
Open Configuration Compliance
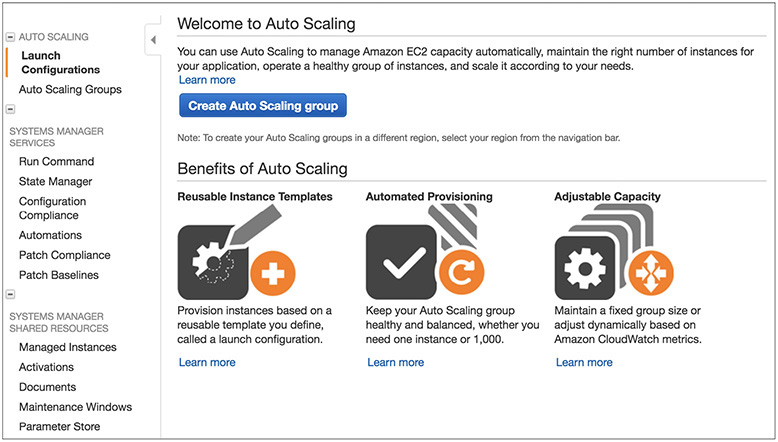(x=52, y=208)
